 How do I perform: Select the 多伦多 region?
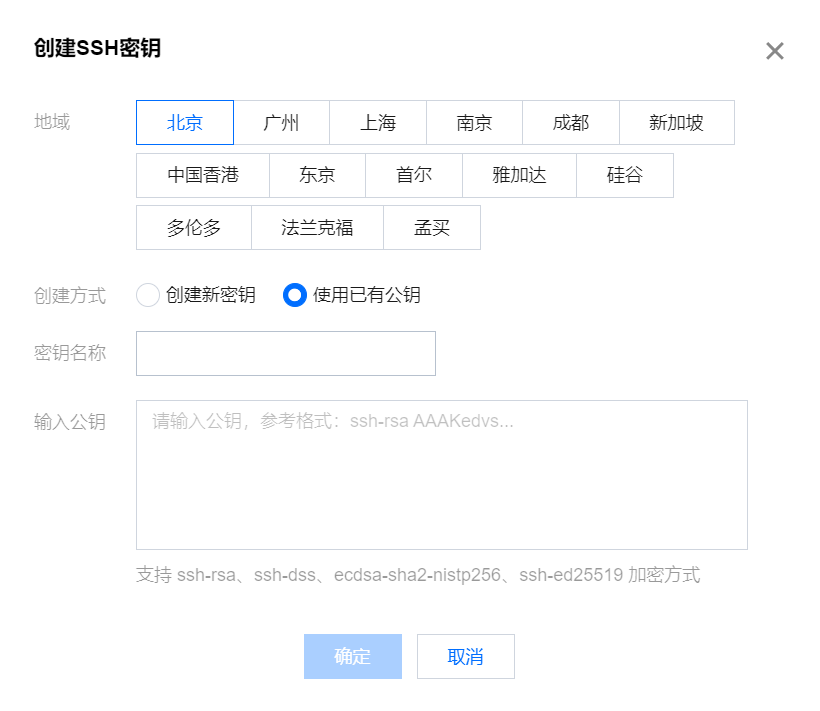pos(193,227)
